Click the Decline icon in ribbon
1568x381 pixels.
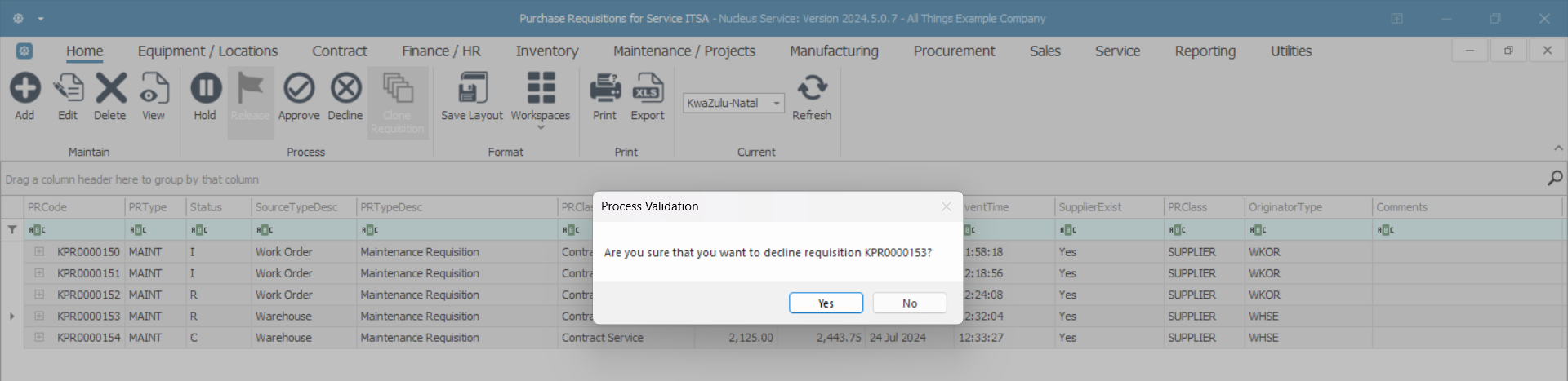[x=345, y=89]
